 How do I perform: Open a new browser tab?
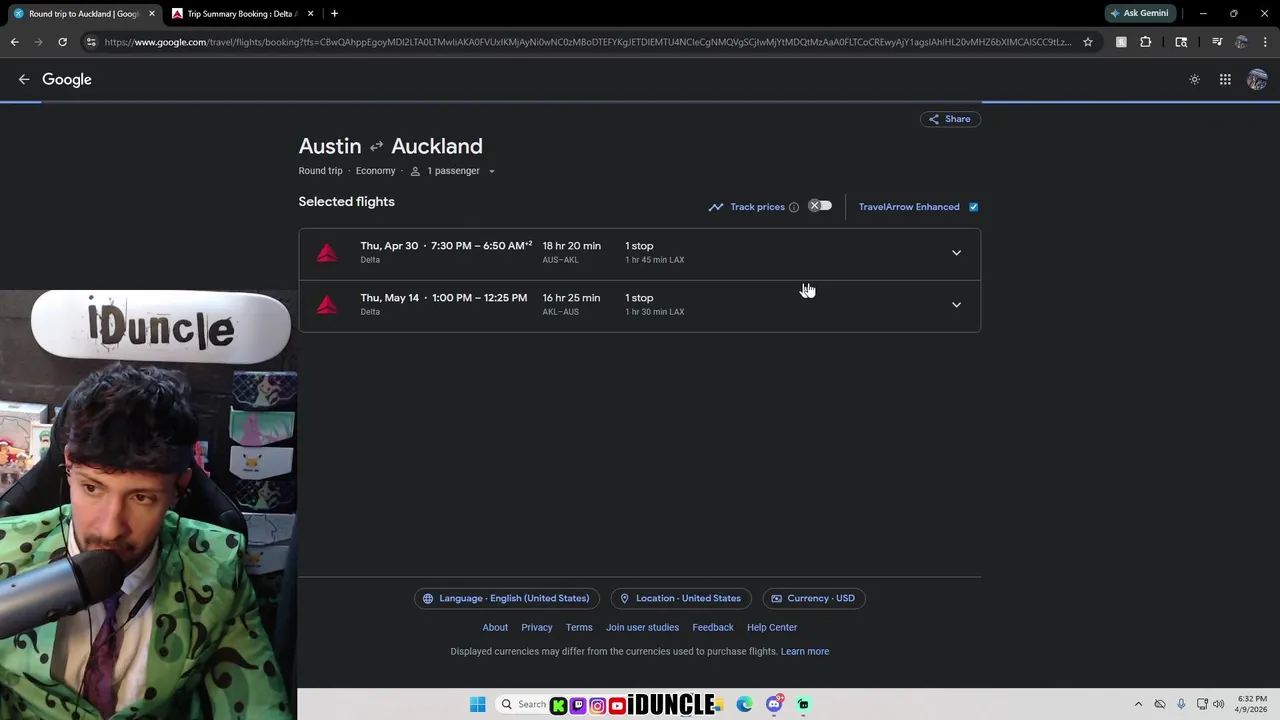coord(334,14)
